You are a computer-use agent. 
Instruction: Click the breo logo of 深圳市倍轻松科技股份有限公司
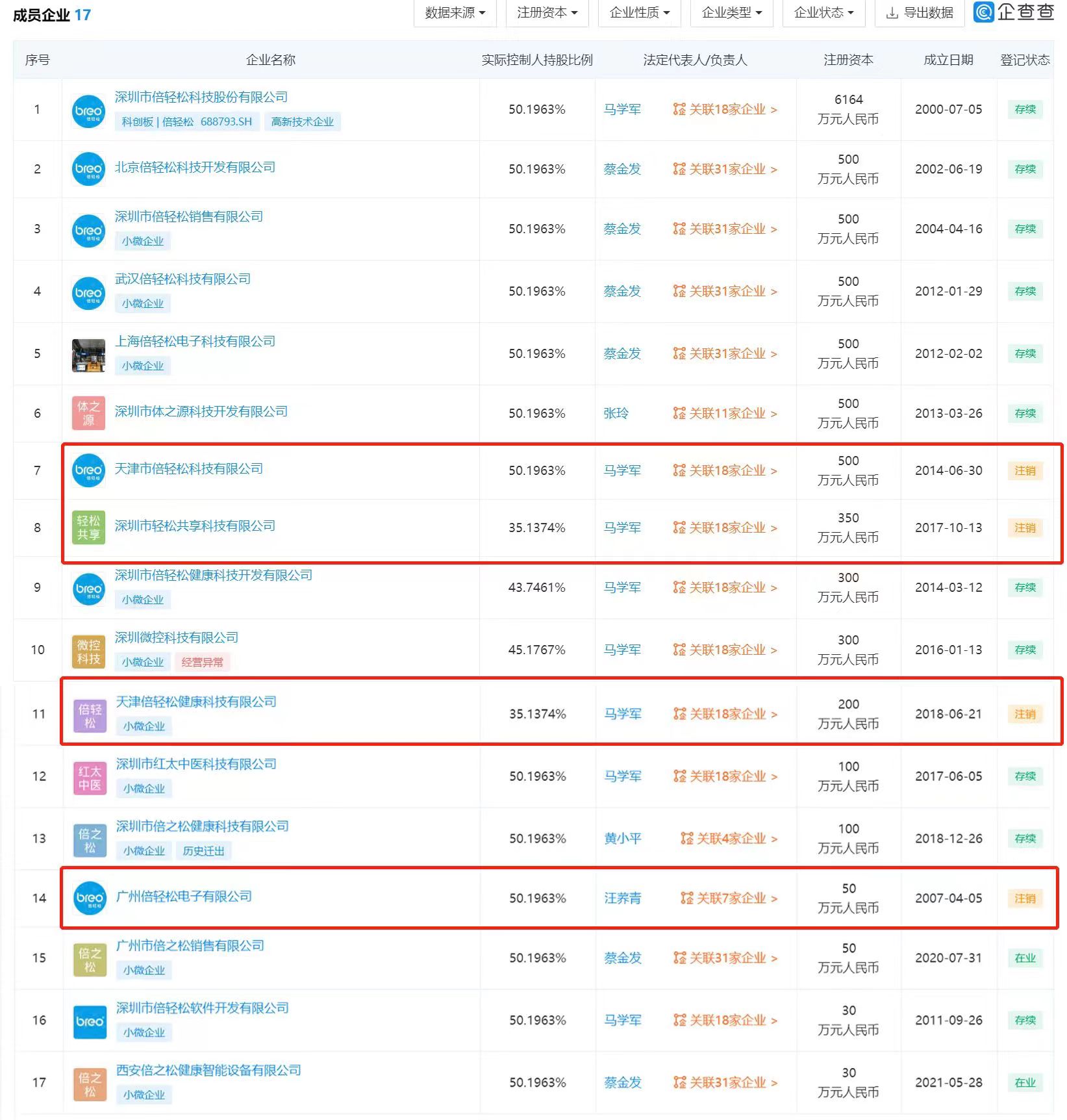[x=88, y=110]
